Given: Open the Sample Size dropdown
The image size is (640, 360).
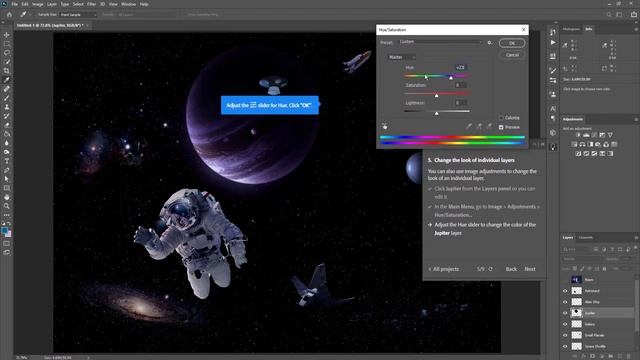Looking at the screenshot, I should pos(78,15).
